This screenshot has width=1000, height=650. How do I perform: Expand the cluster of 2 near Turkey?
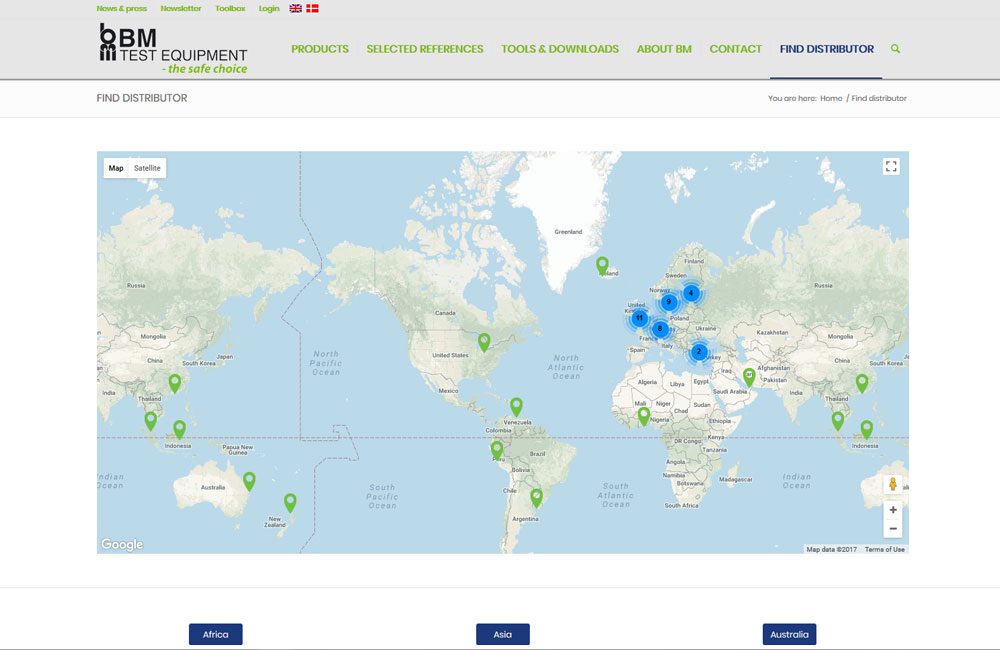(x=698, y=351)
